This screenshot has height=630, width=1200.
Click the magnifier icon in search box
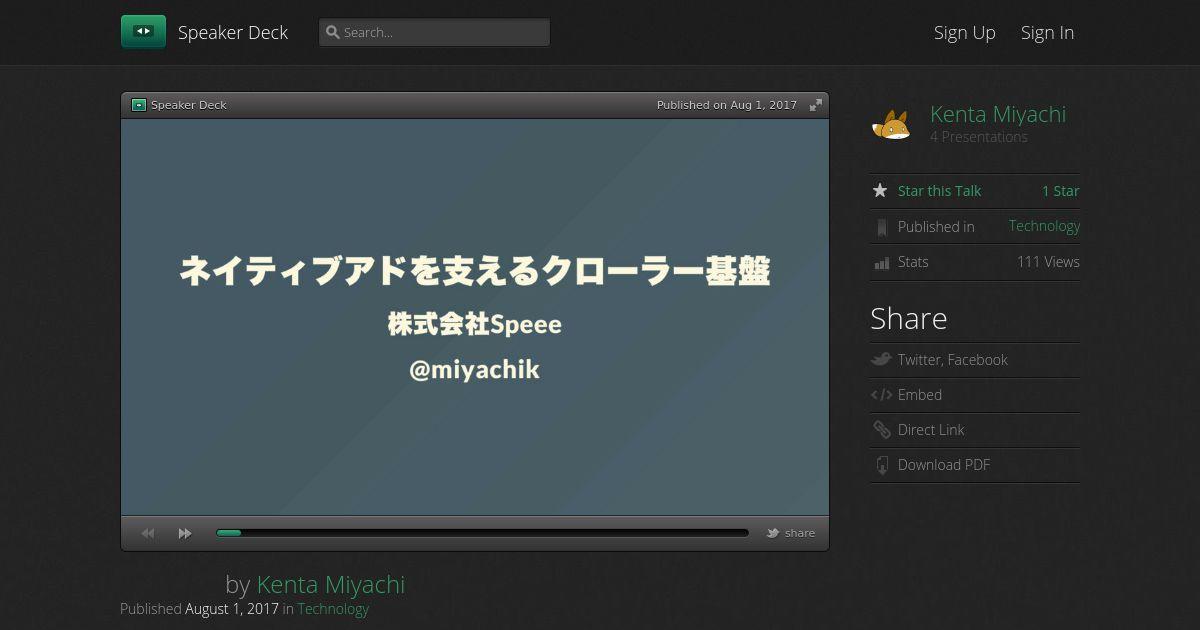[x=333, y=32]
